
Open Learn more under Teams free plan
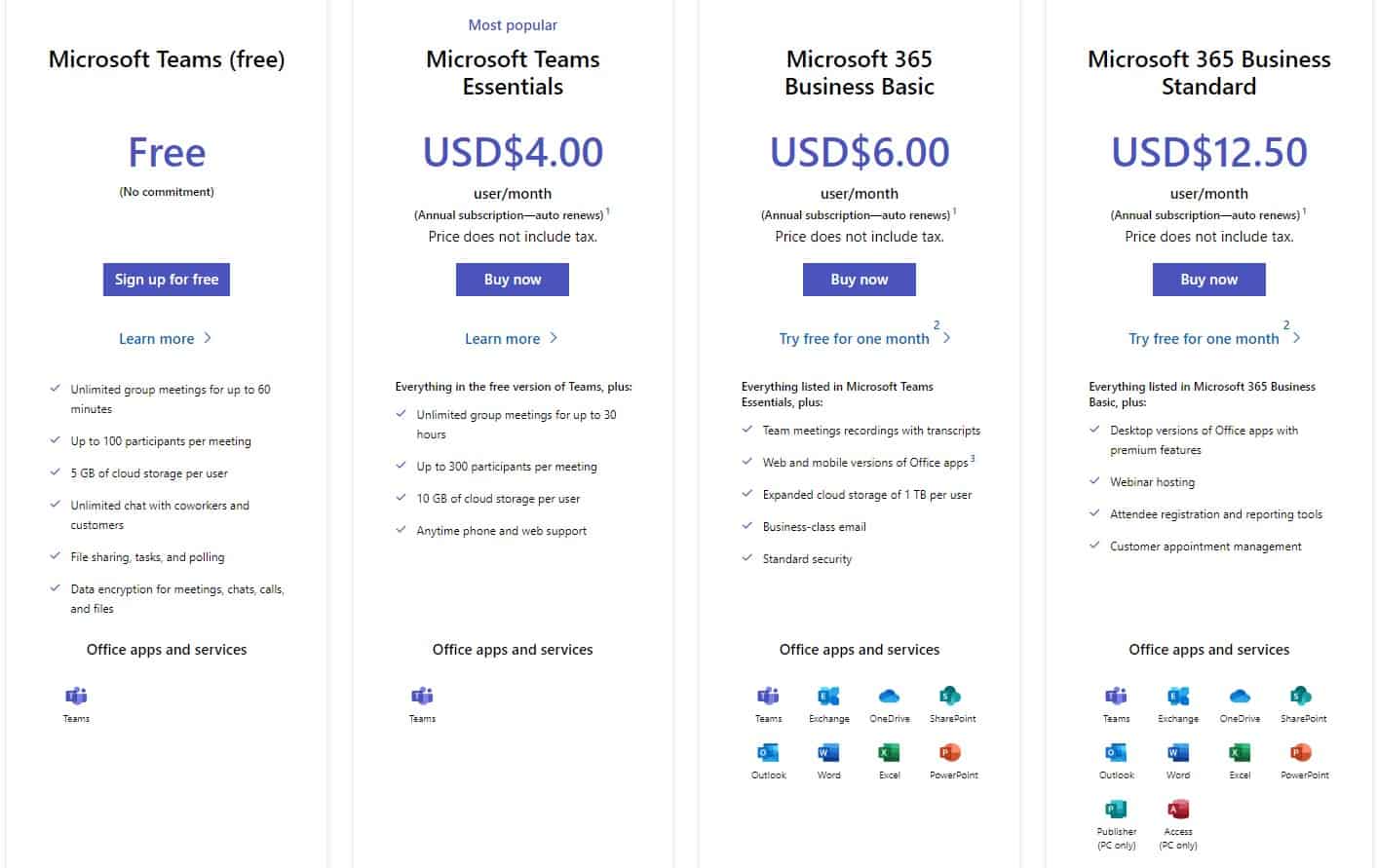(x=157, y=339)
